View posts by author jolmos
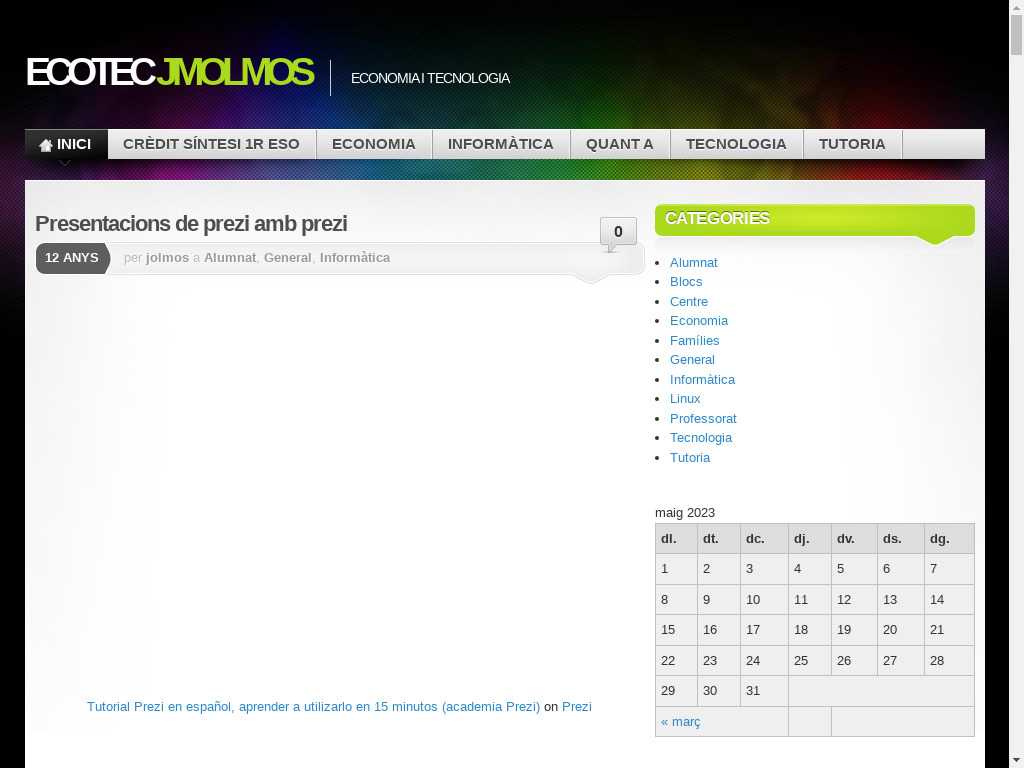This screenshot has width=1024, height=768. 167,258
